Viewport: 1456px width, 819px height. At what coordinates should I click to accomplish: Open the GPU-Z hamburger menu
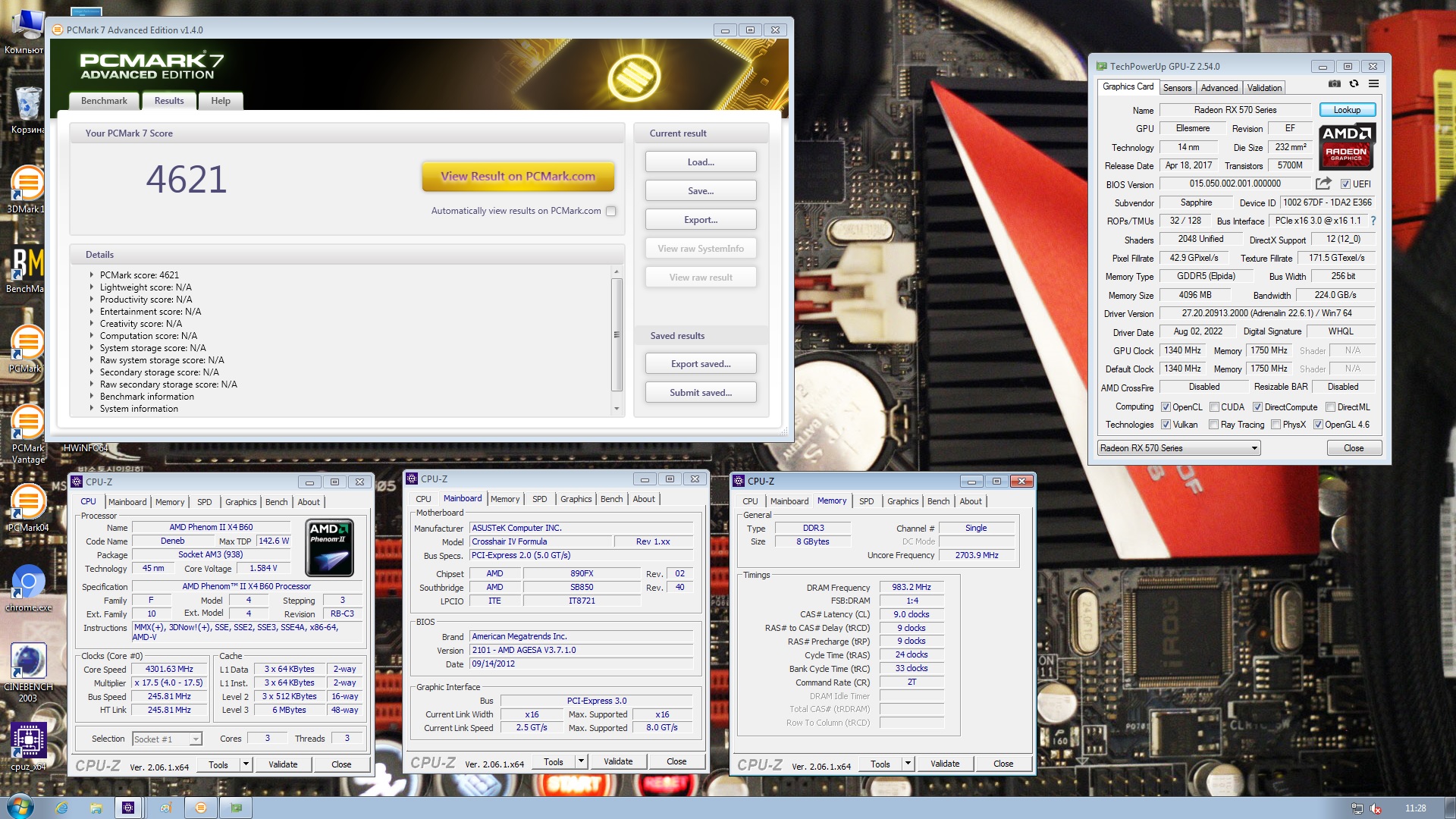tap(1373, 84)
